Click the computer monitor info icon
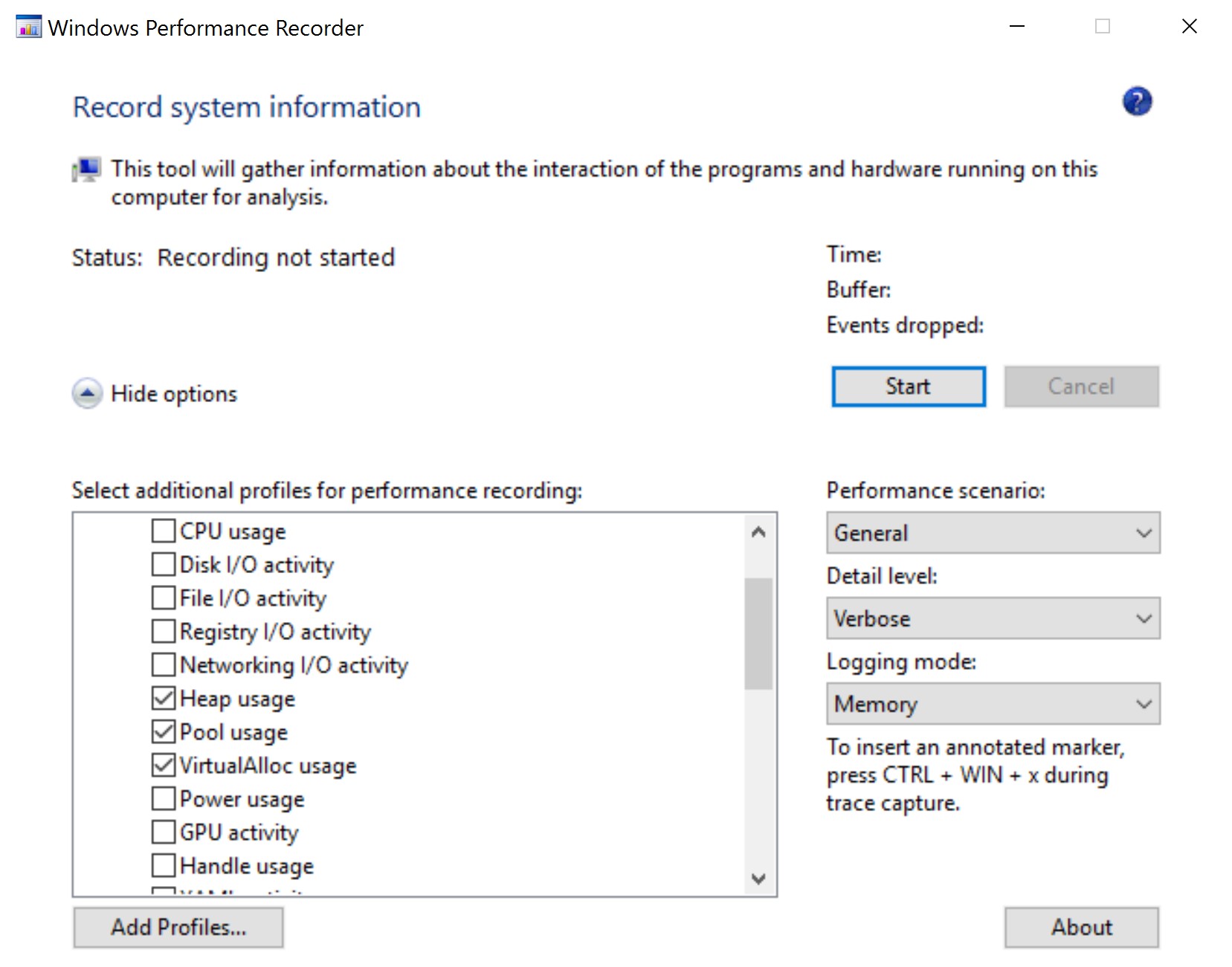This screenshot has height=967, width=1232. tap(87, 169)
